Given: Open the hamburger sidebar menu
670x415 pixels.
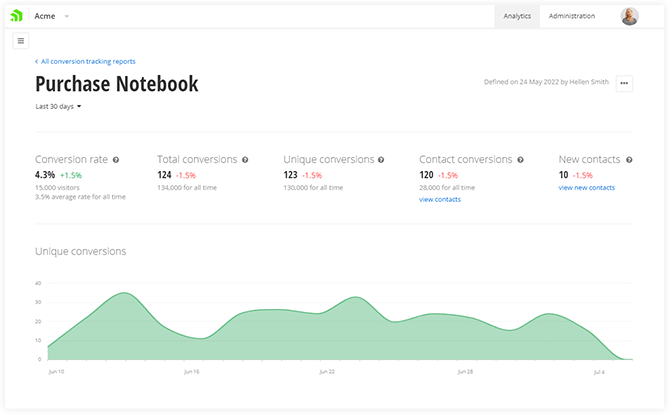Looking at the screenshot, I should pyautogui.click(x=21, y=41).
